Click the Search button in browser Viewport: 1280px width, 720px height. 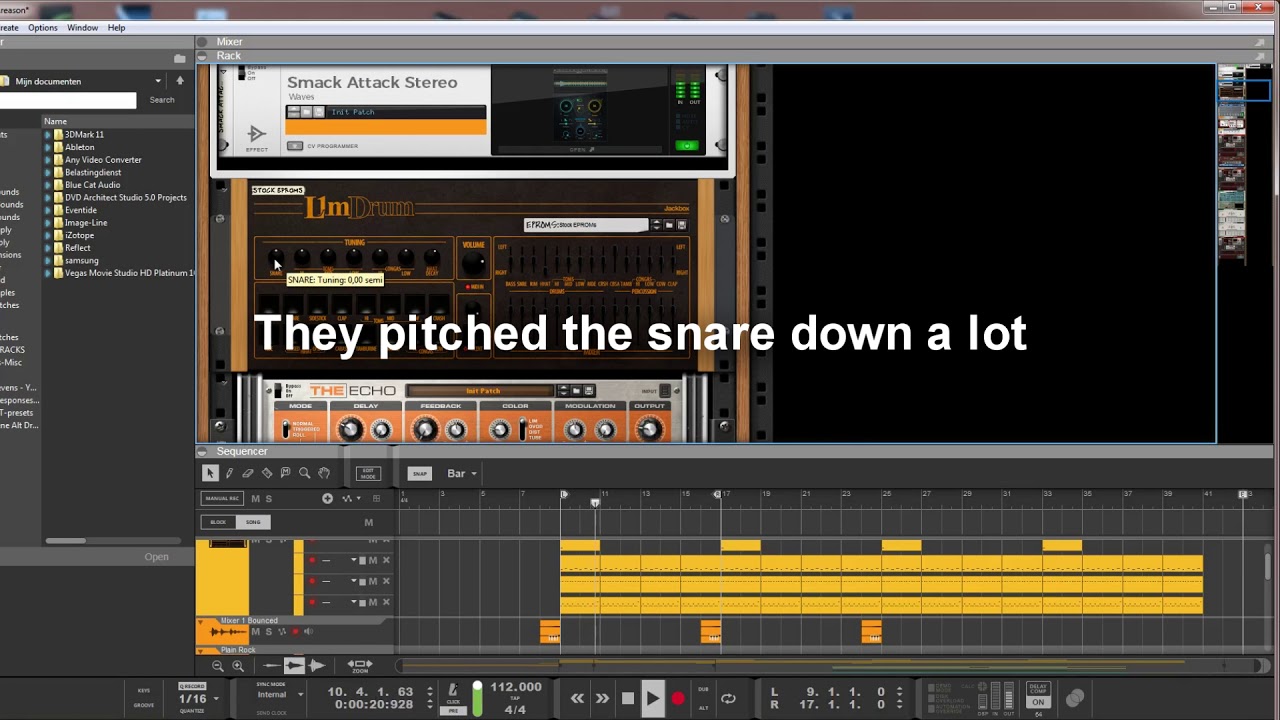pyautogui.click(x=162, y=100)
